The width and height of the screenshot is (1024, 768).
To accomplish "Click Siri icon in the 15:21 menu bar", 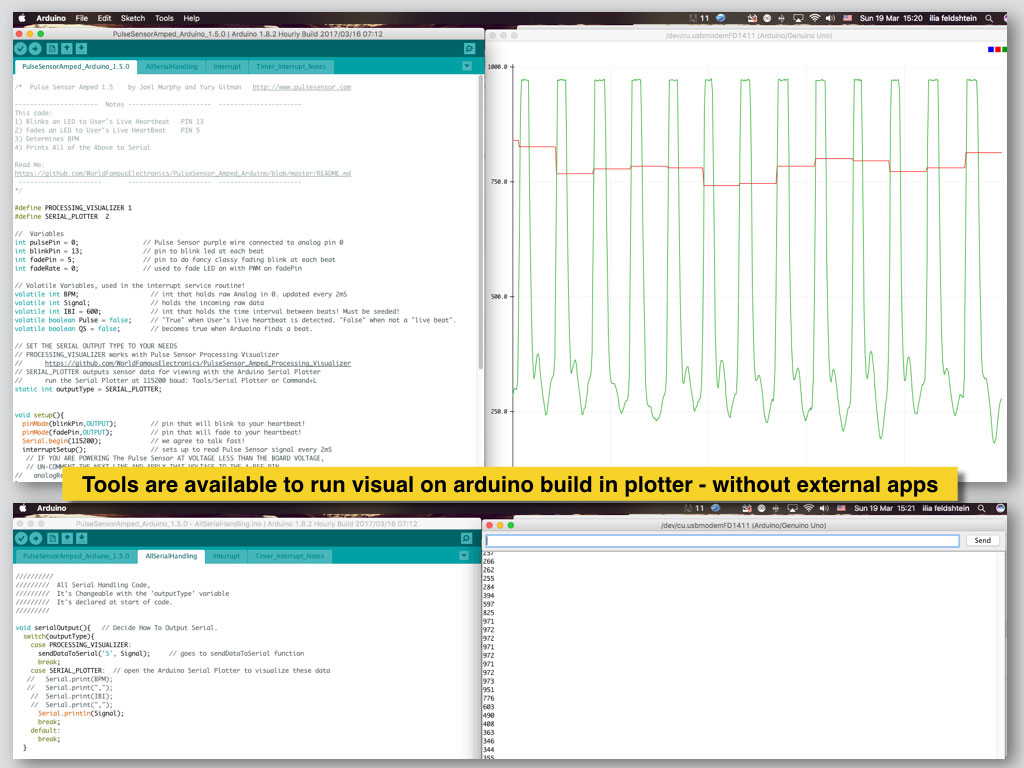I will point(1000,508).
